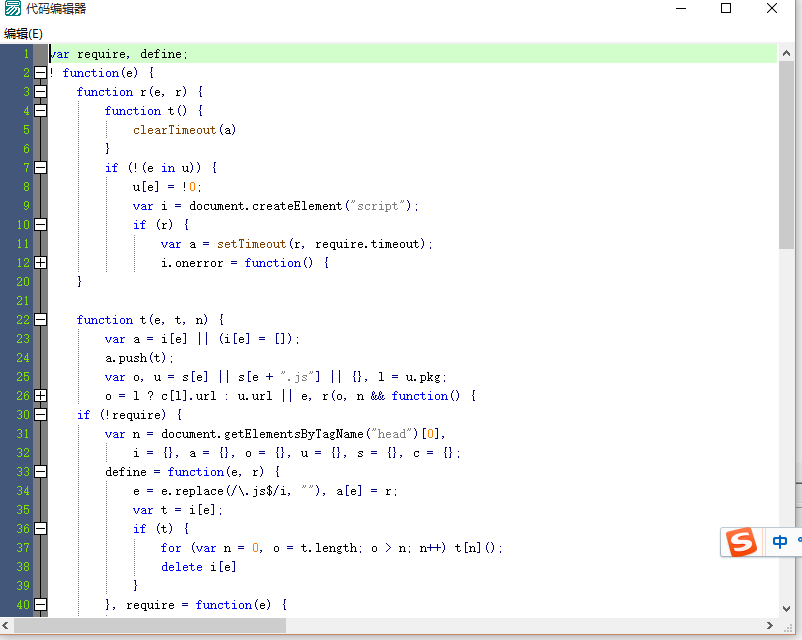The width and height of the screenshot is (802, 640).
Task: Collapse function t block at line 22
Action: point(39,319)
